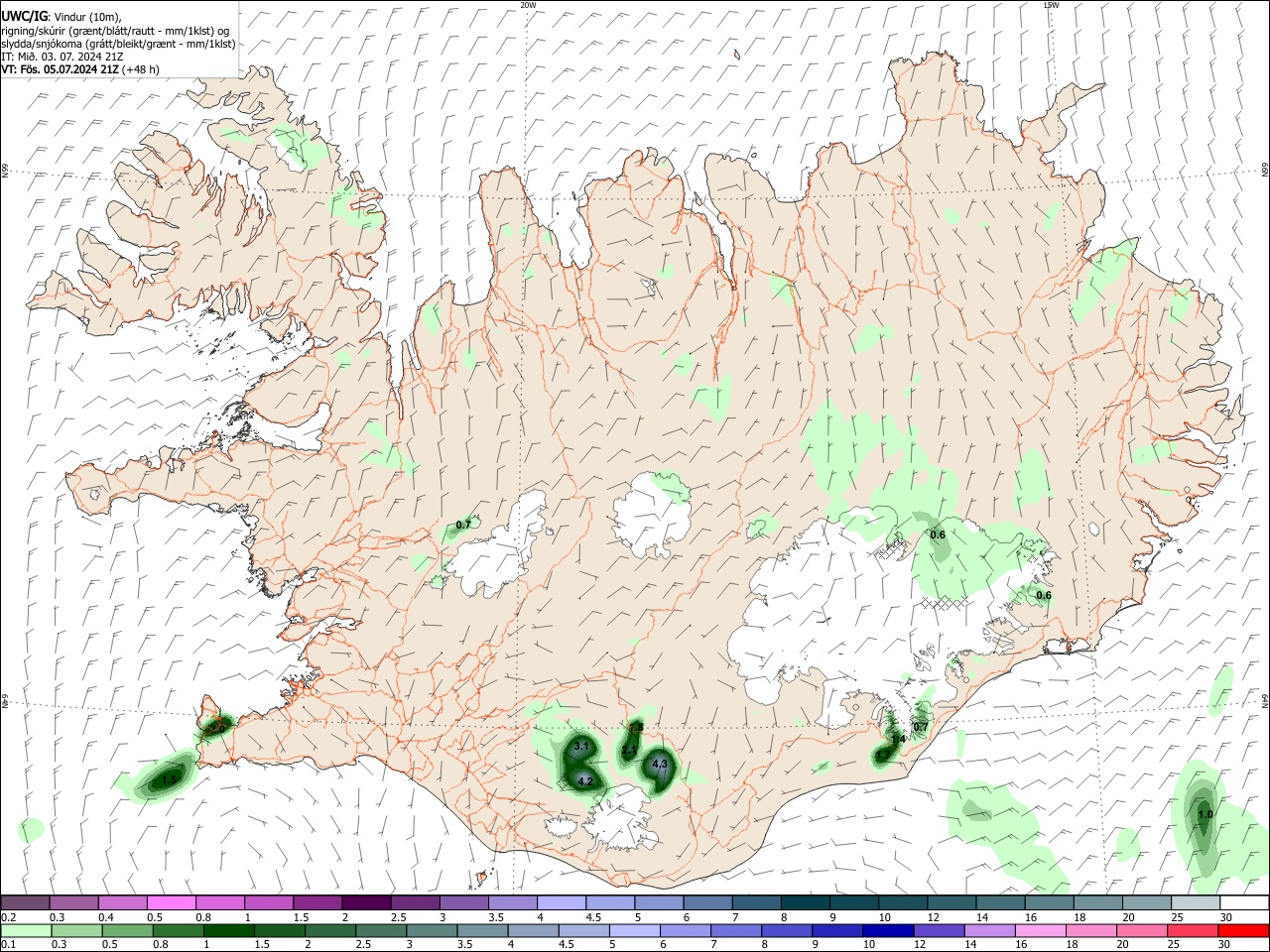Select the darkest purple swatch labeled 2 on upper scale
Screen dimensions: 1270x952
coord(365,902)
